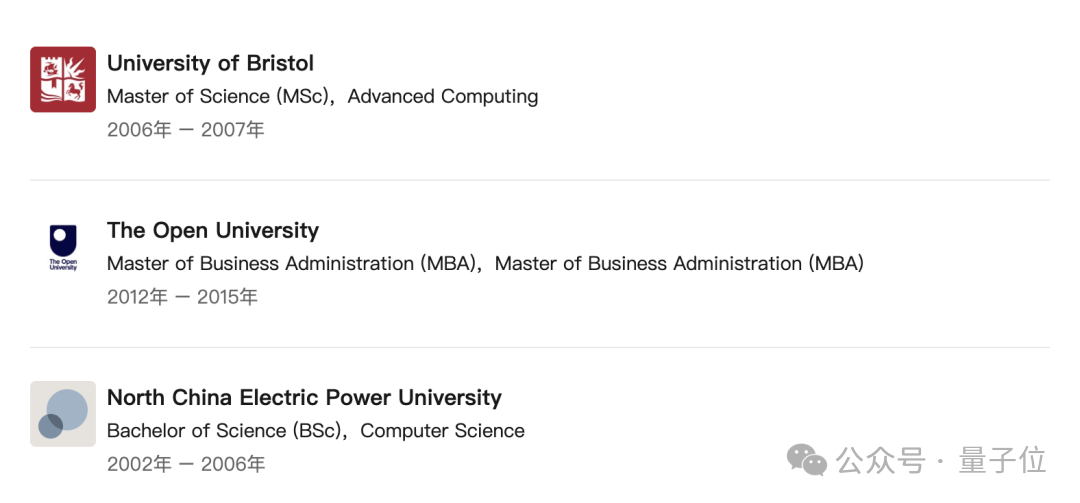Screen dimensions: 1080x503
Task: Select the first Master of Business Administration text
Action: [292, 263]
